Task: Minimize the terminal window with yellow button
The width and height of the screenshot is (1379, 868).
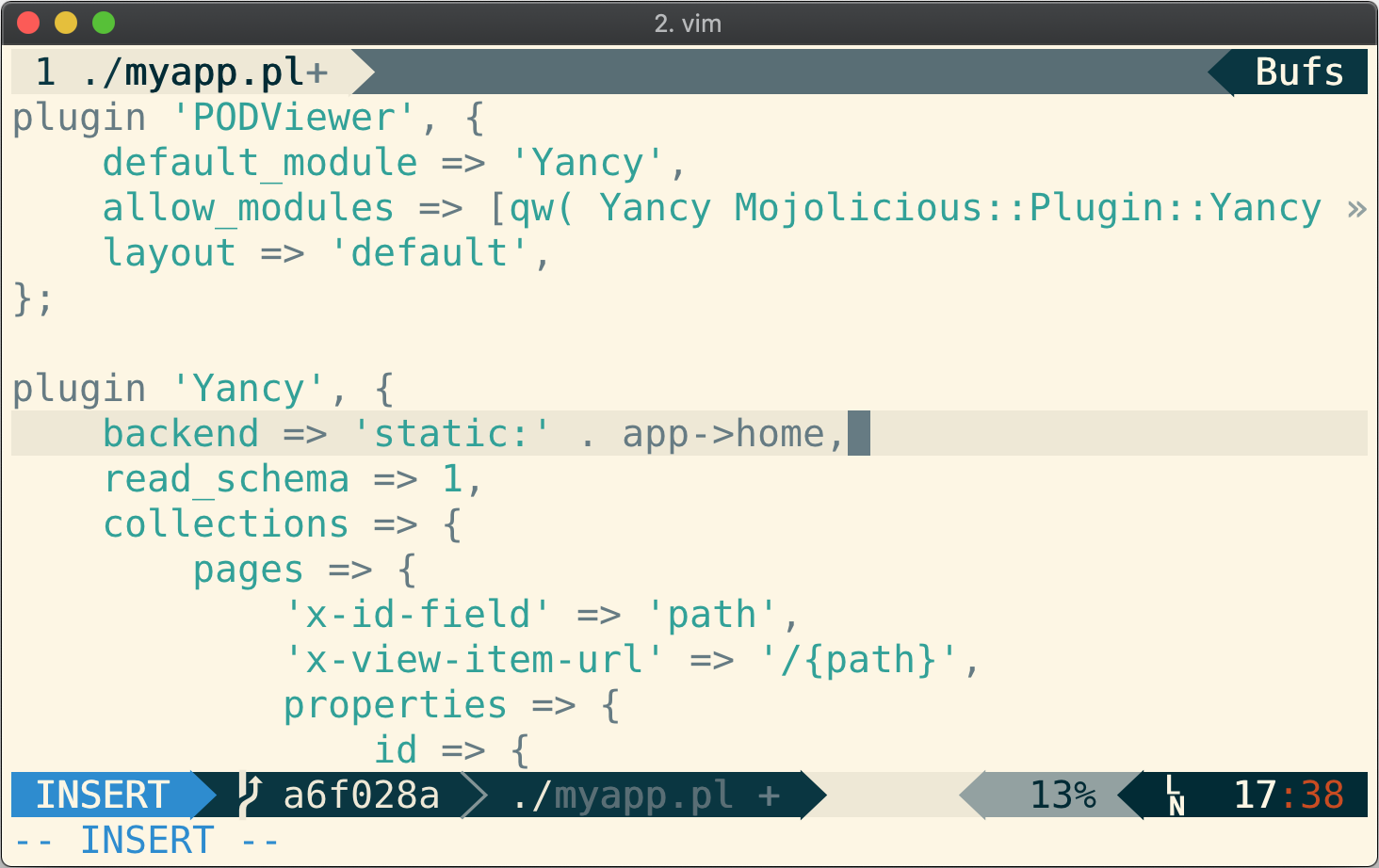Action: click(x=66, y=23)
